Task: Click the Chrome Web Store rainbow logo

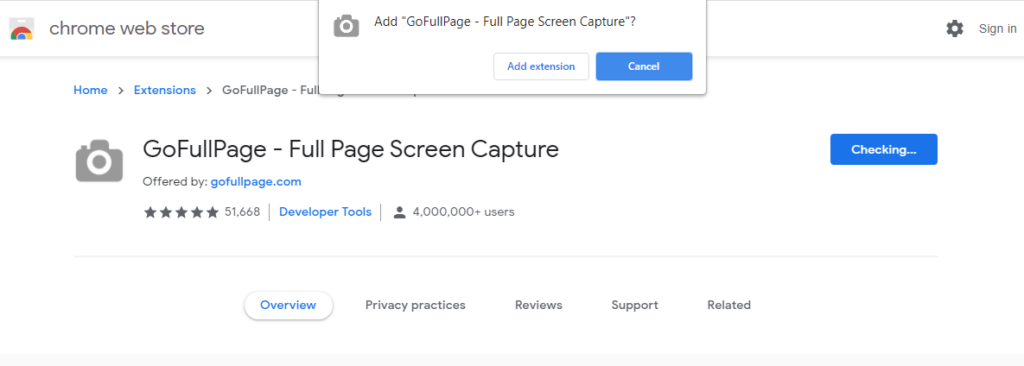Action: (22, 29)
